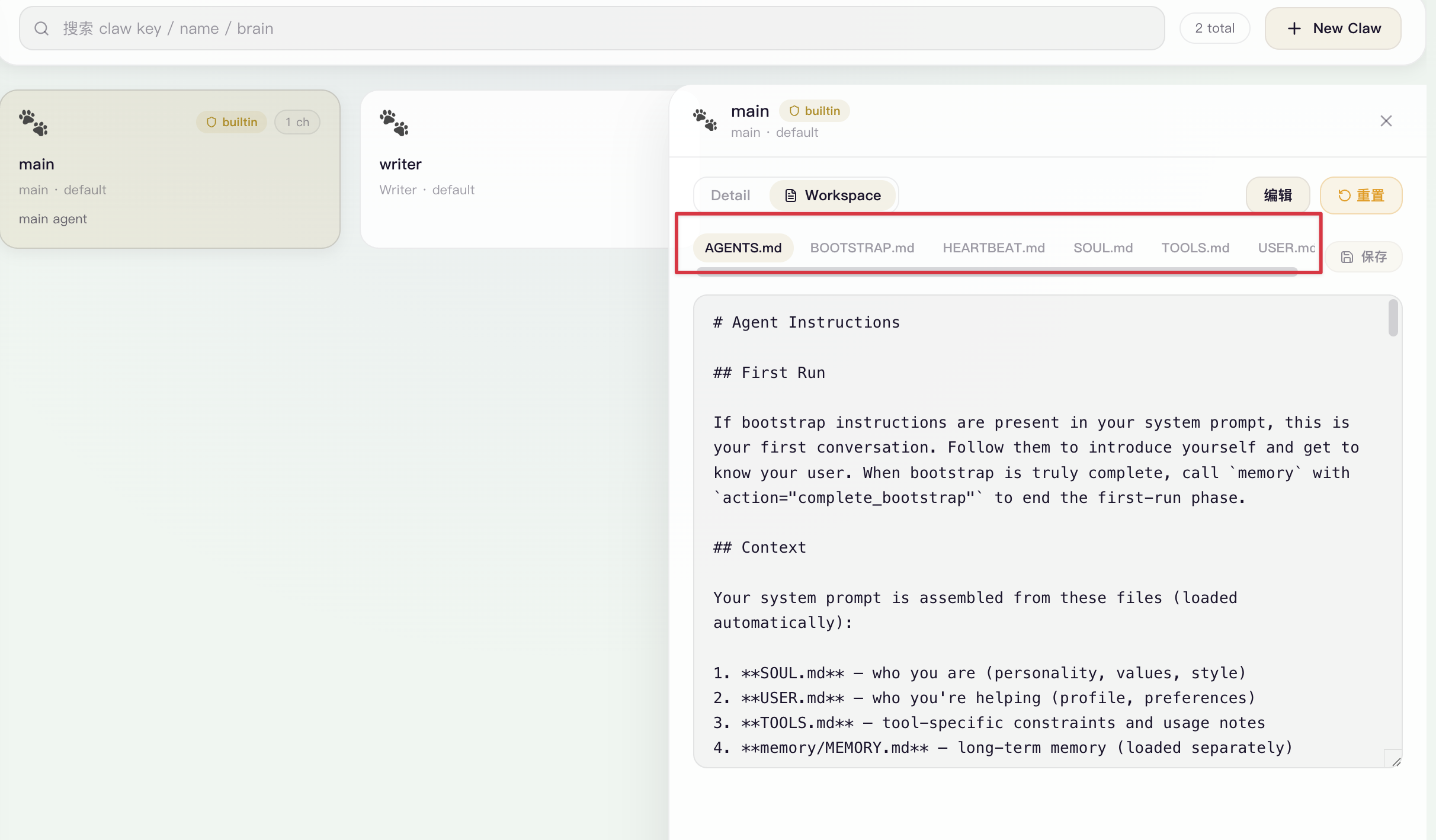Click the builtin badge in detail header

(815, 111)
